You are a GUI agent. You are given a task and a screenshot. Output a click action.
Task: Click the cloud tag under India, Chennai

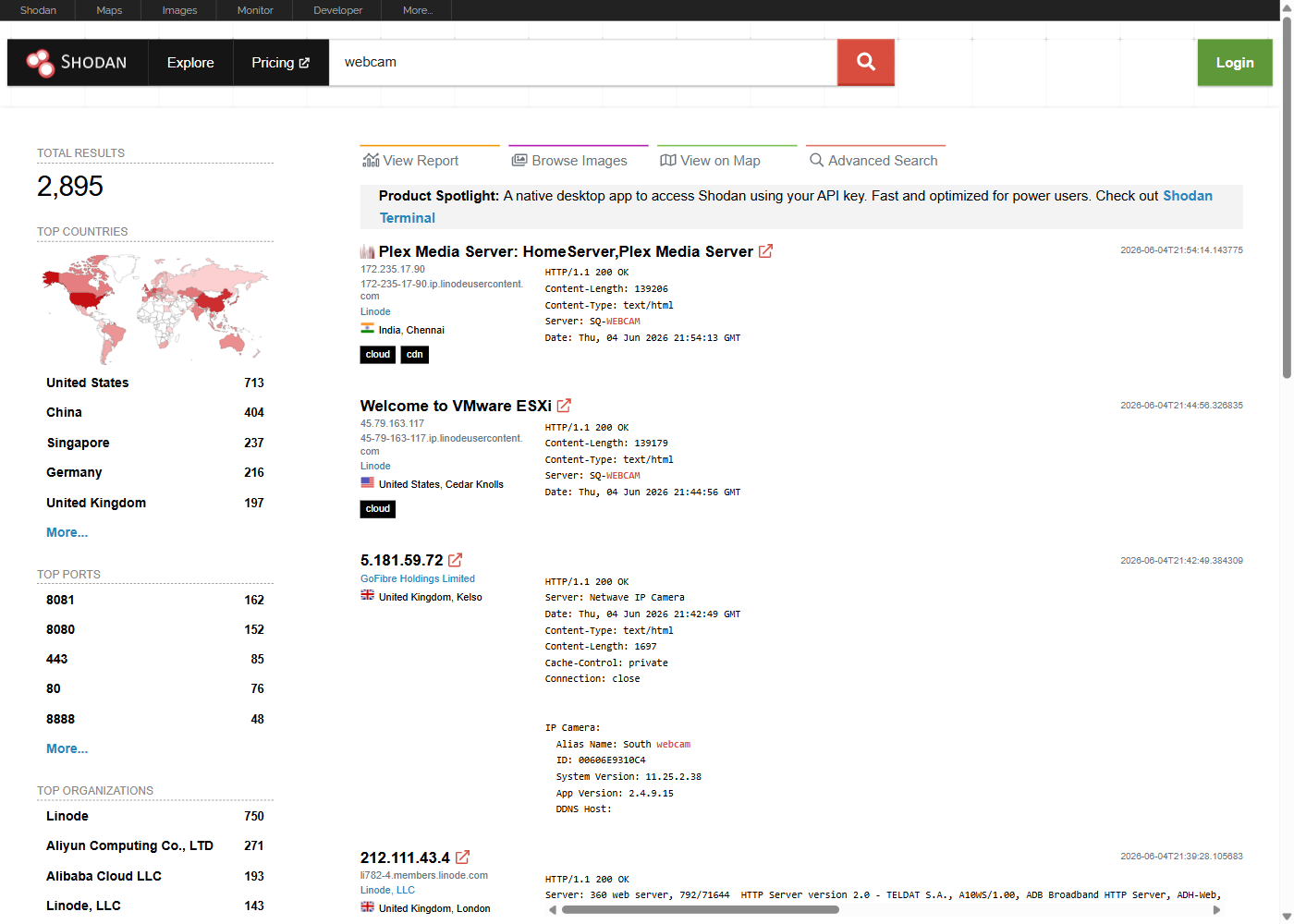click(378, 355)
